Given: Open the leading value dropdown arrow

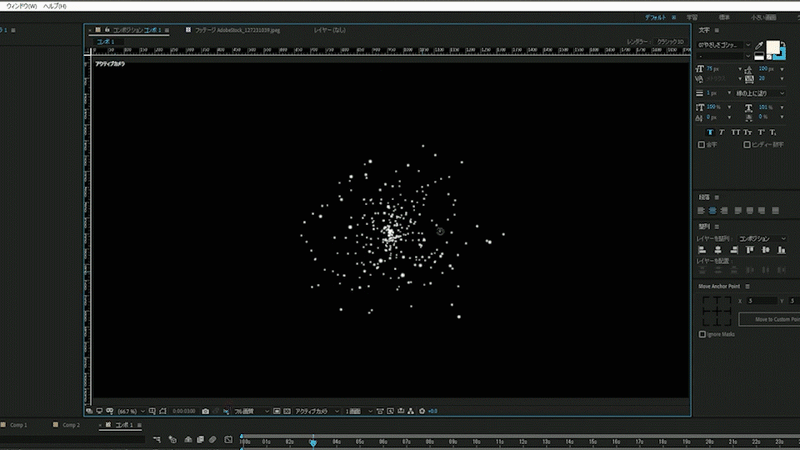Looking at the screenshot, I should (782, 69).
